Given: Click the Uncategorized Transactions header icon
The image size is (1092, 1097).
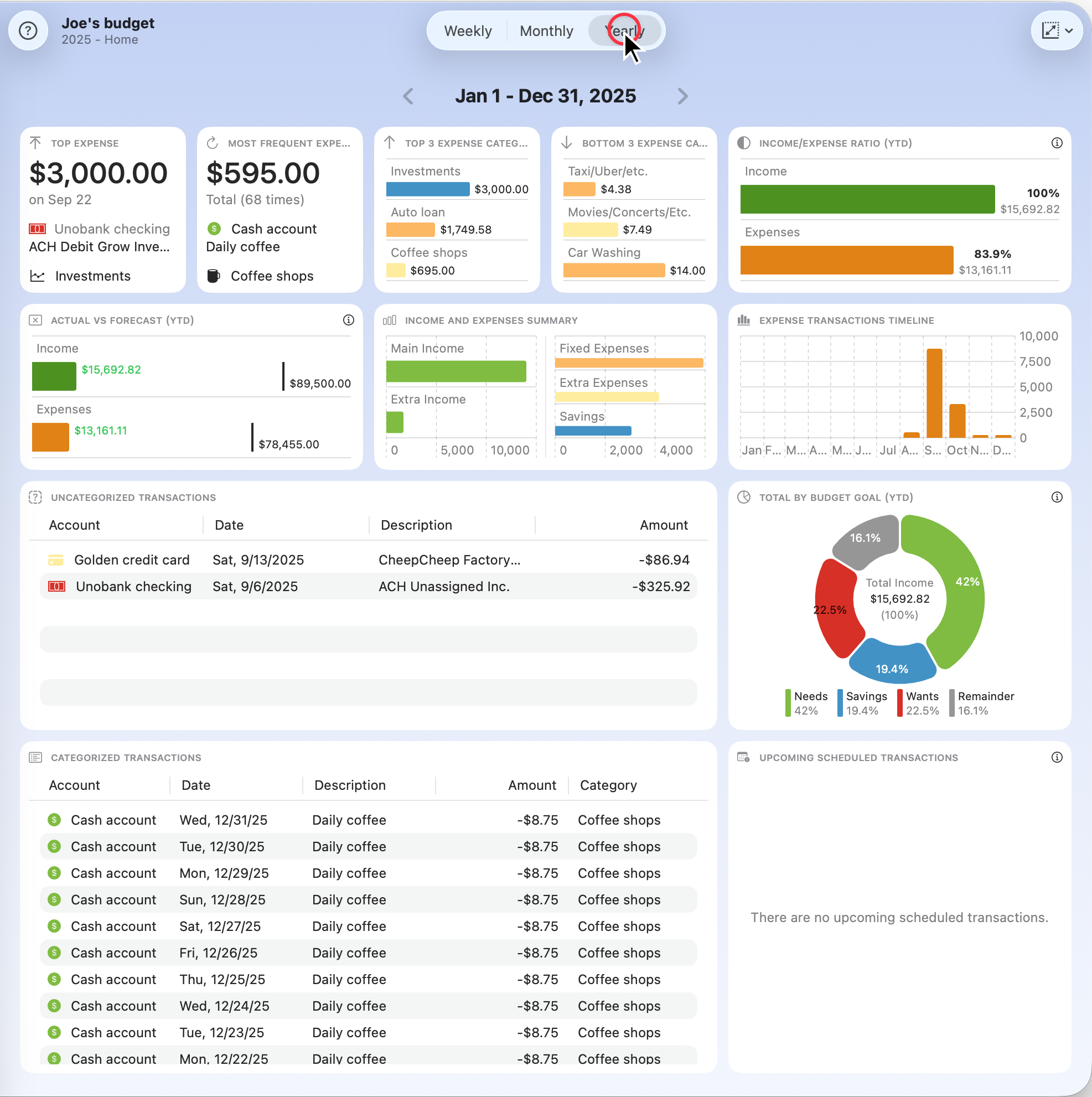Looking at the screenshot, I should tap(35, 497).
